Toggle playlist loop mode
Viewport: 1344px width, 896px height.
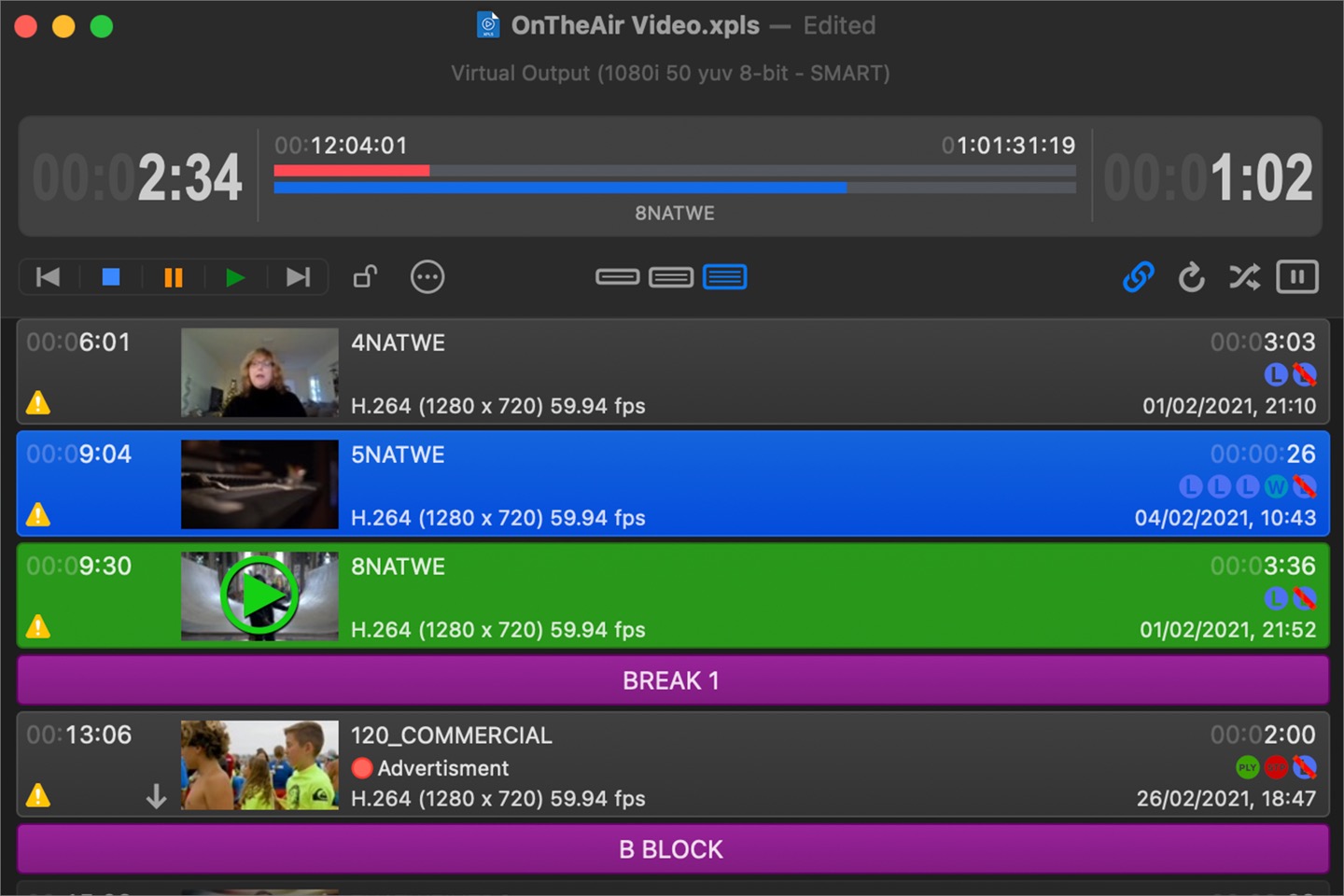1191,277
